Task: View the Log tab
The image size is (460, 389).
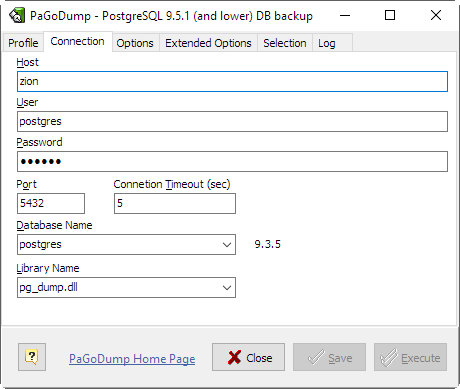Action: [327, 43]
